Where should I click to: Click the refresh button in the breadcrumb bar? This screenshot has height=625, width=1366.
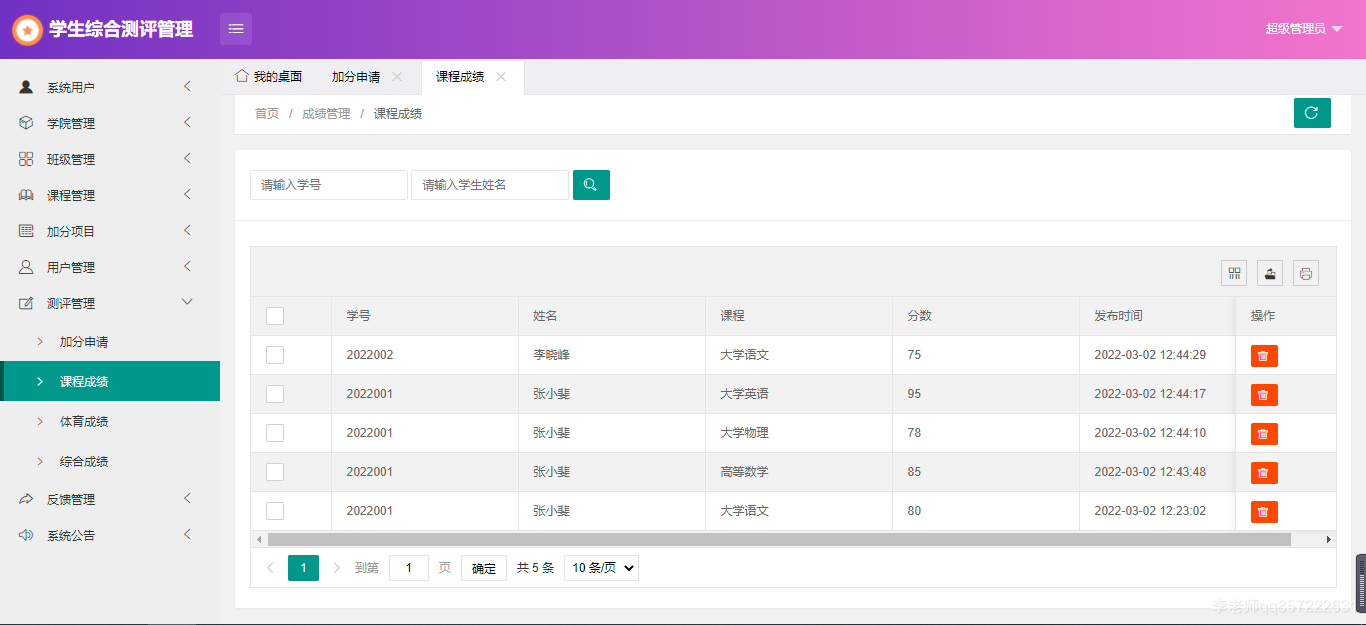tap(1312, 113)
